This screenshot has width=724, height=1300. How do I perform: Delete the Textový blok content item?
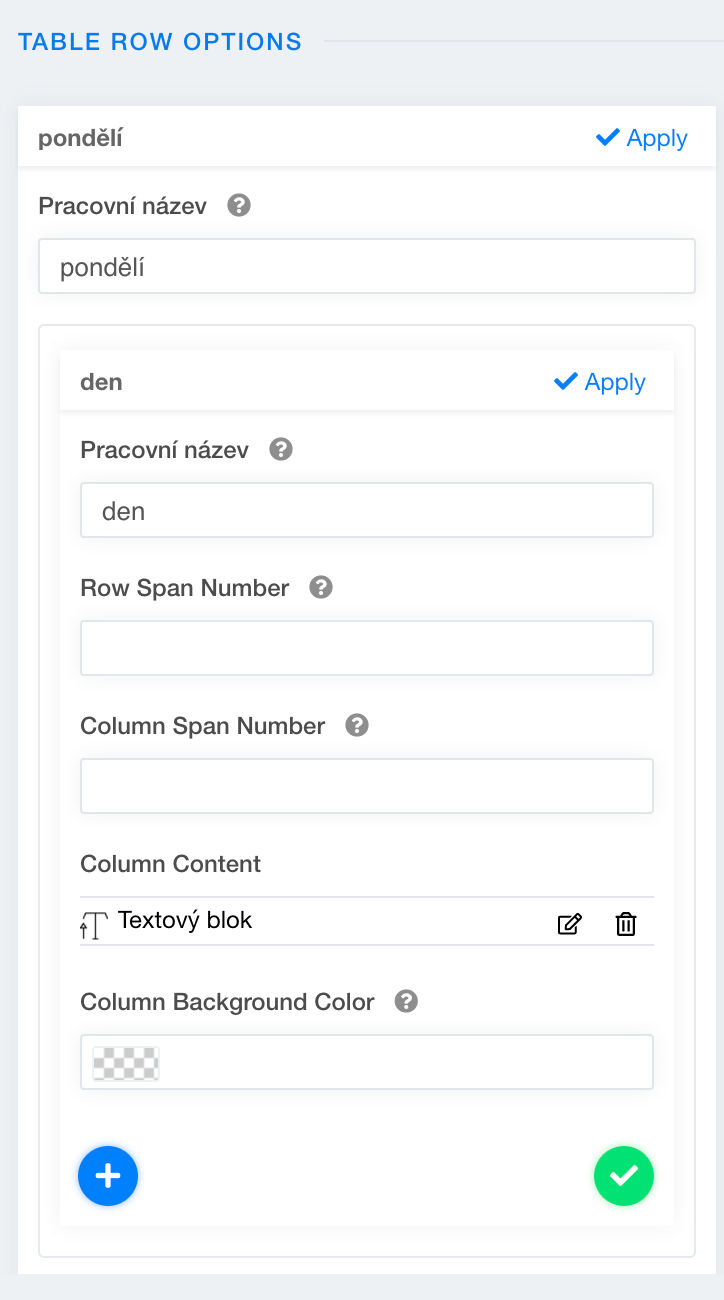(x=626, y=924)
